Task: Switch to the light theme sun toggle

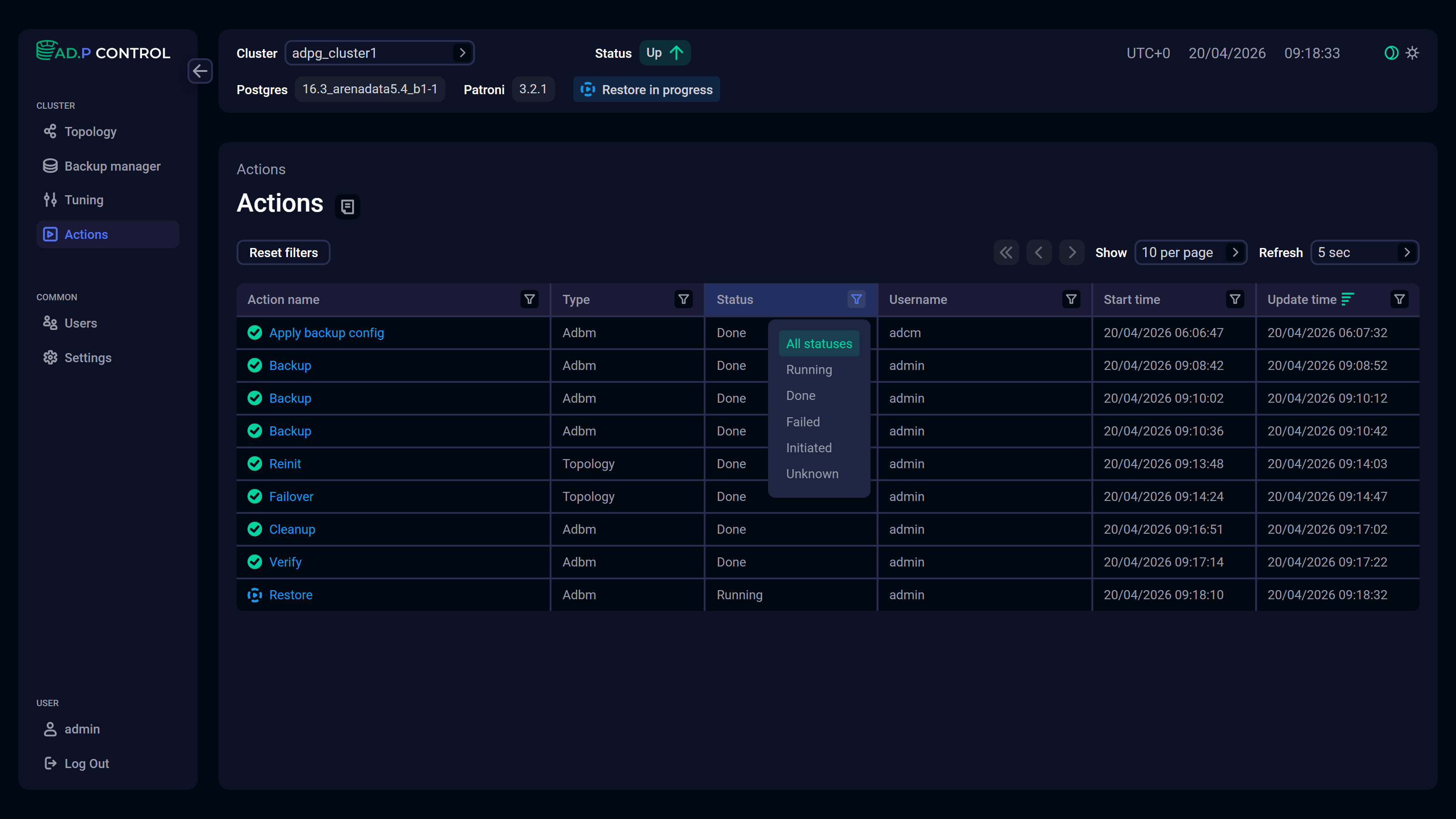Action: [x=1412, y=53]
